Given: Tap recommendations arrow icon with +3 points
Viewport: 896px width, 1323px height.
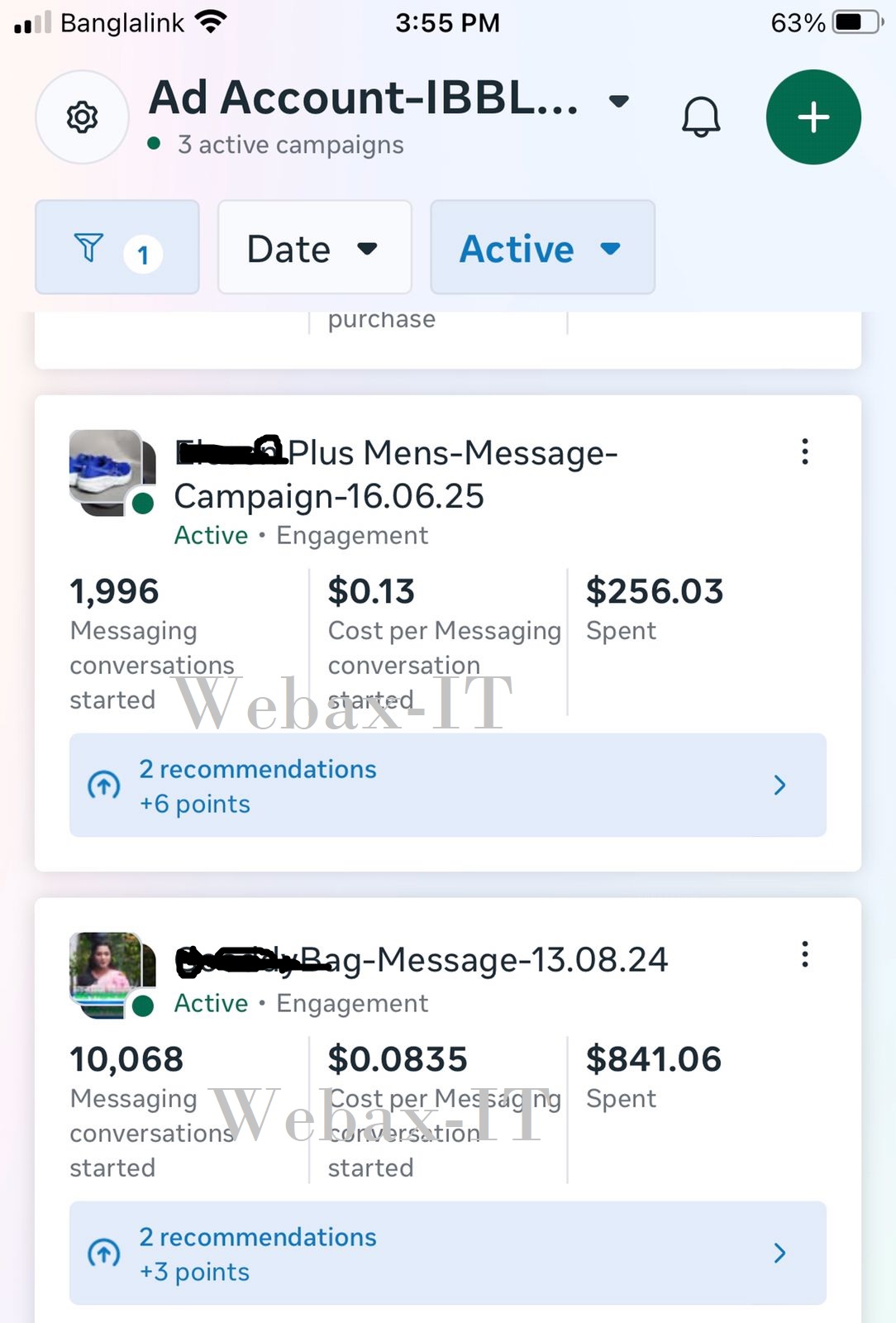Looking at the screenshot, I should click(104, 1253).
